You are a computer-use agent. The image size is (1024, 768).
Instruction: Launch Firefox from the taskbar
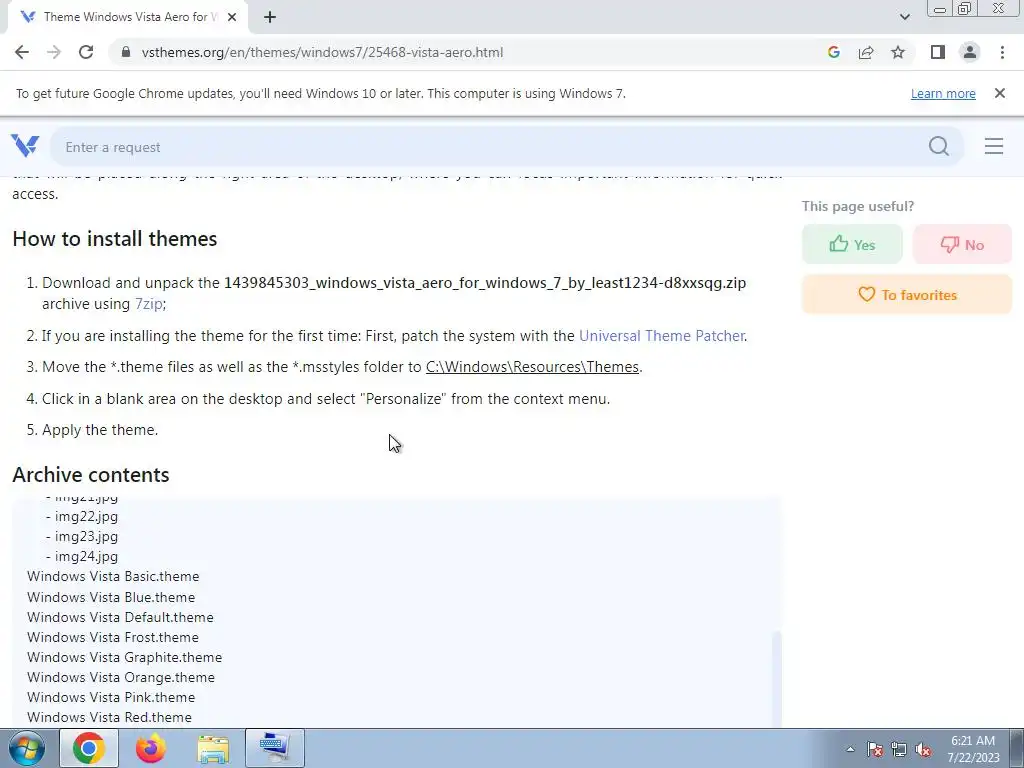point(151,748)
